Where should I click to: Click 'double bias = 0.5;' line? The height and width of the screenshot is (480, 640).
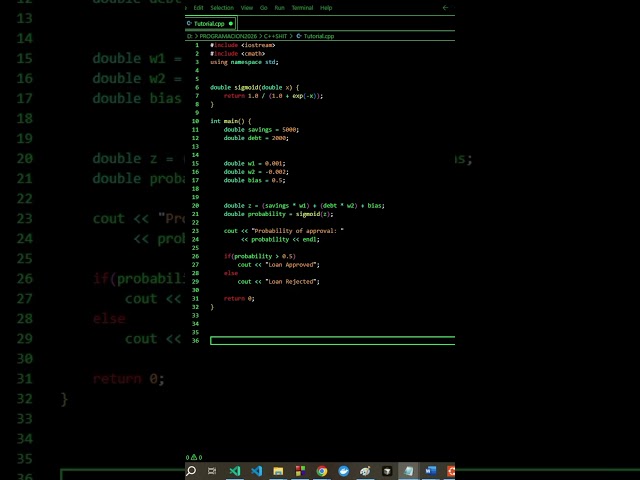(x=255, y=180)
